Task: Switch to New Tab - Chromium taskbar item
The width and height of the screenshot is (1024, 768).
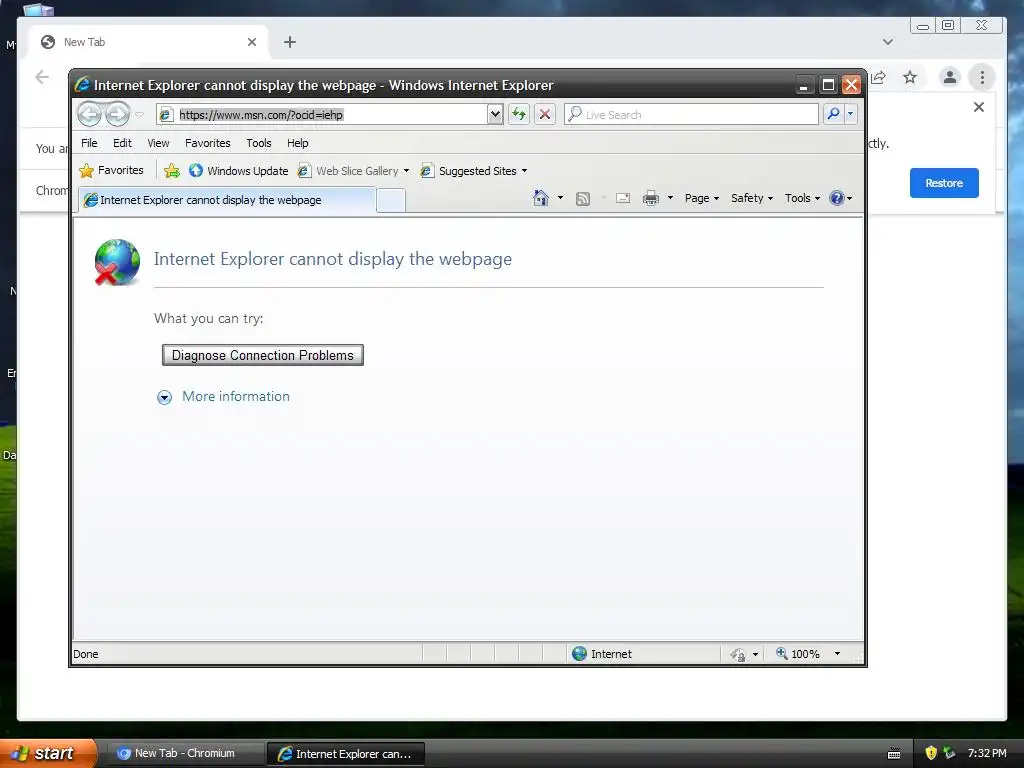Action: (185, 754)
